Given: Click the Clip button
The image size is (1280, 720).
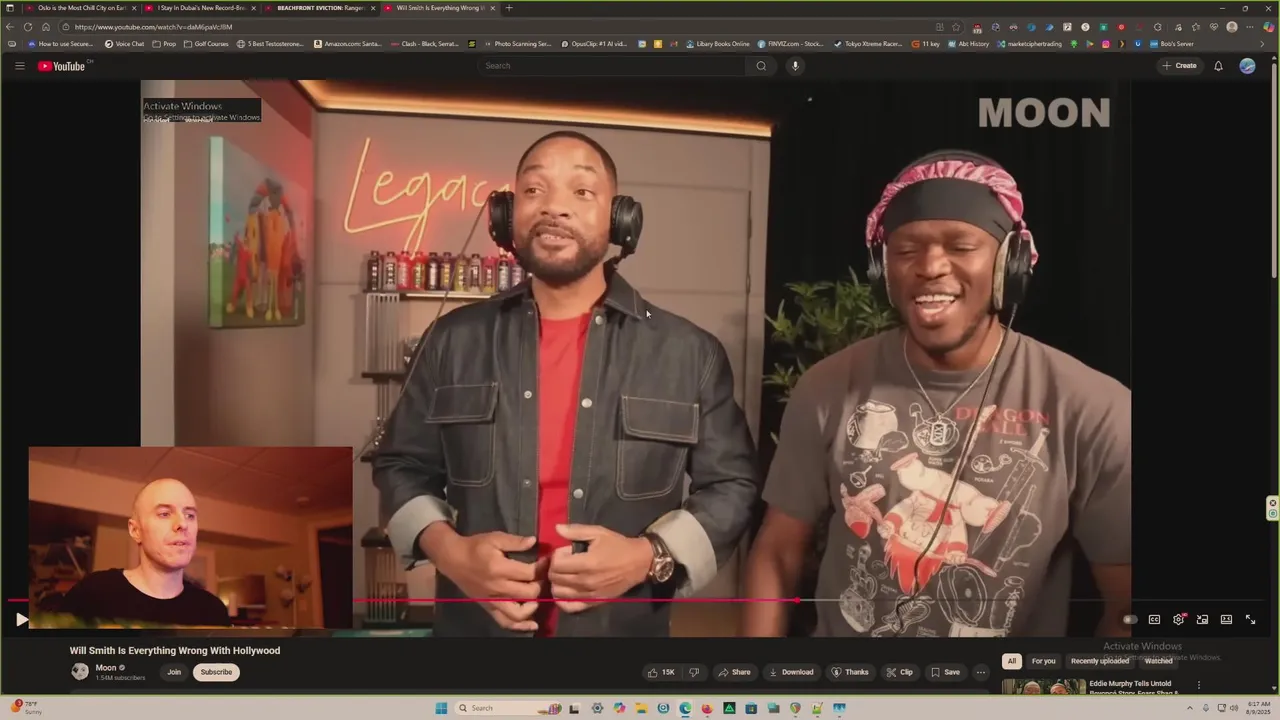Looking at the screenshot, I should click(899, 672).
